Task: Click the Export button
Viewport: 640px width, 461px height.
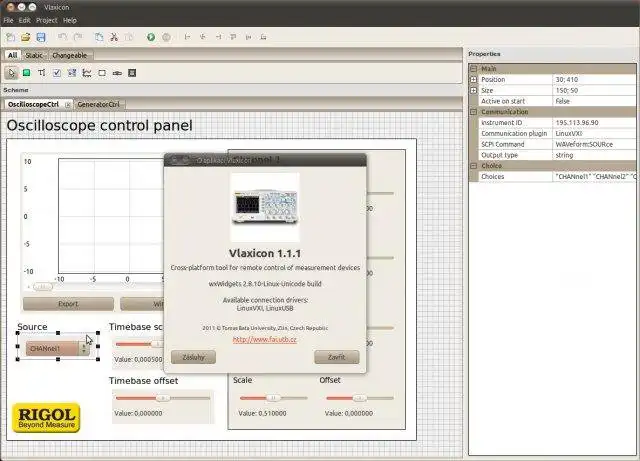Action: pos(68,304)
